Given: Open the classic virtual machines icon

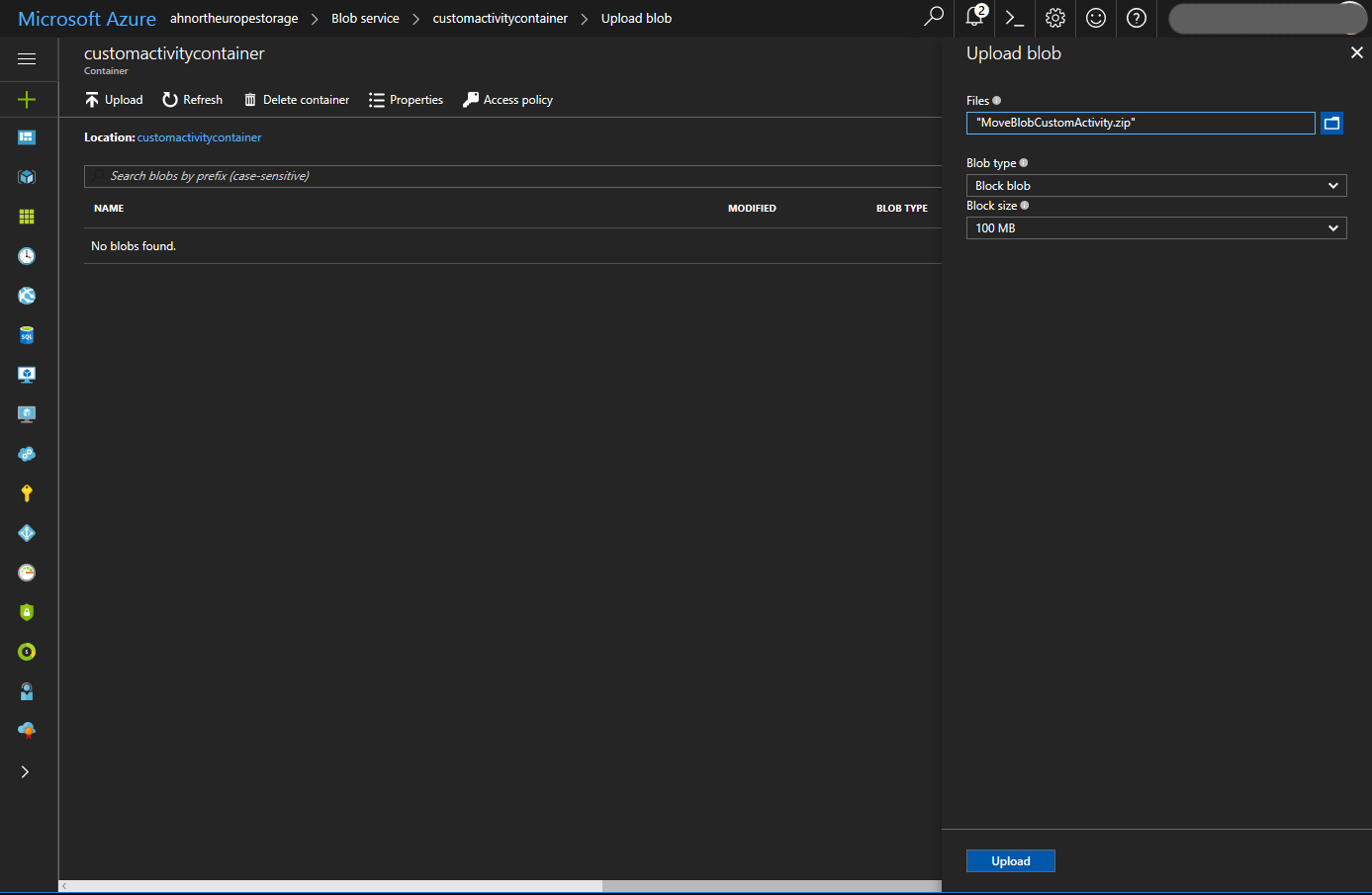Looking at the screenshot, I should point(27,414).
